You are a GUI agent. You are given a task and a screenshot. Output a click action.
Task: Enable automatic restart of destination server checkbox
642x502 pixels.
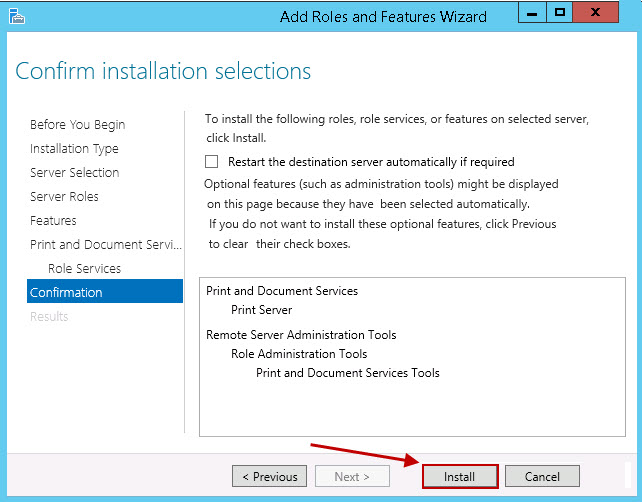(211, 161)
